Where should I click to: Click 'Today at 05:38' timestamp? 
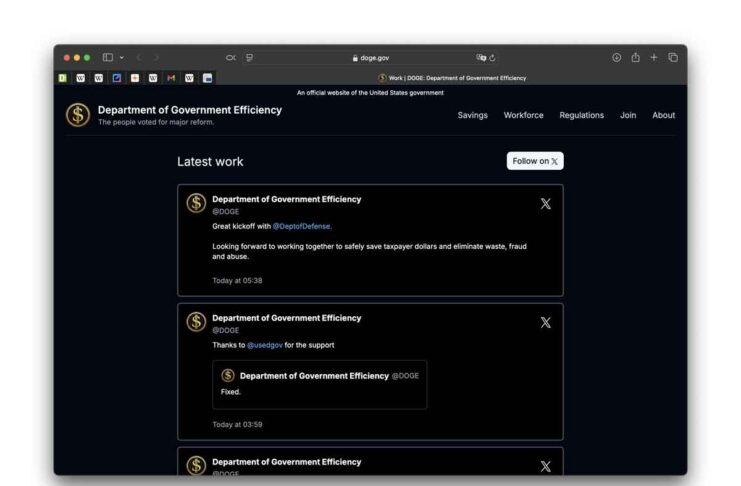[x=237, y=280]
